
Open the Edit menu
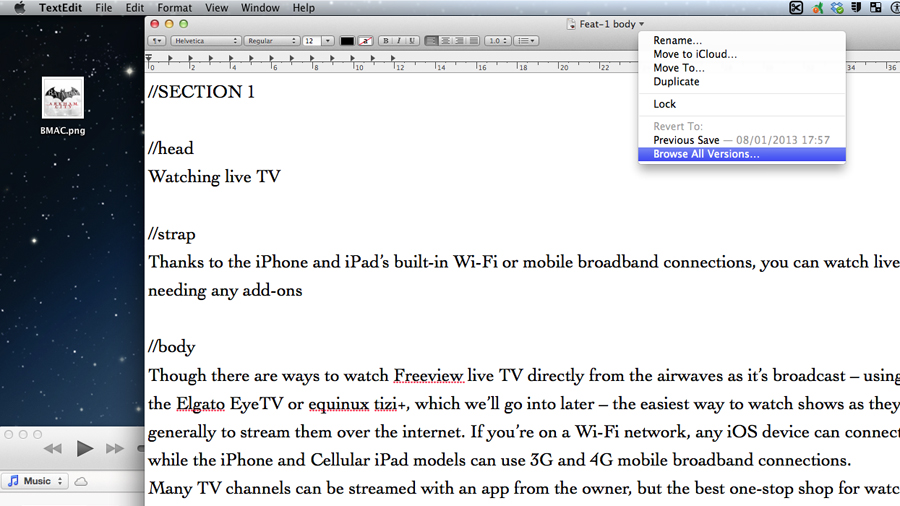tap(135, 7)
